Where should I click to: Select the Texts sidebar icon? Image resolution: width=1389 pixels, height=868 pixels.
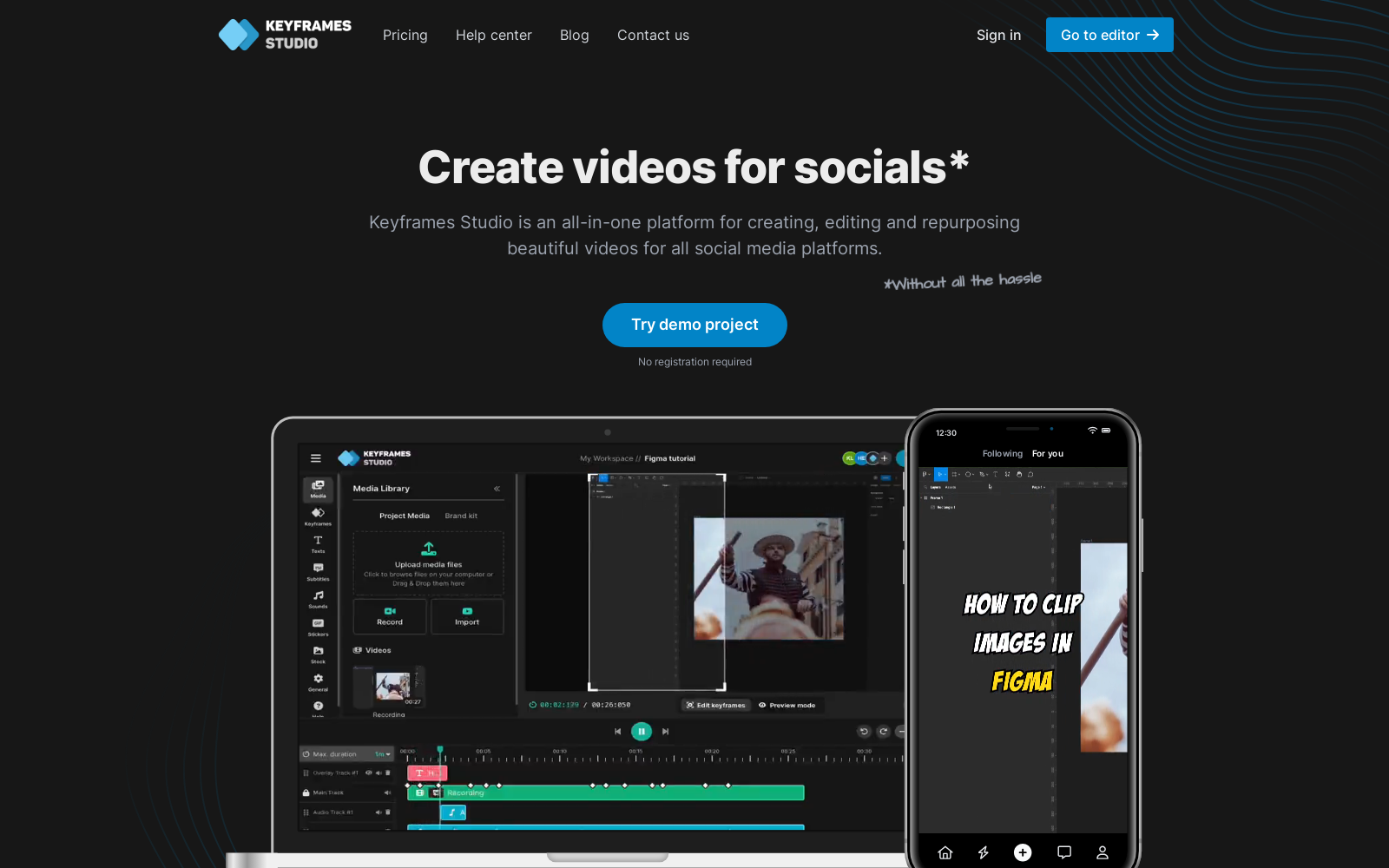(318, 544)
